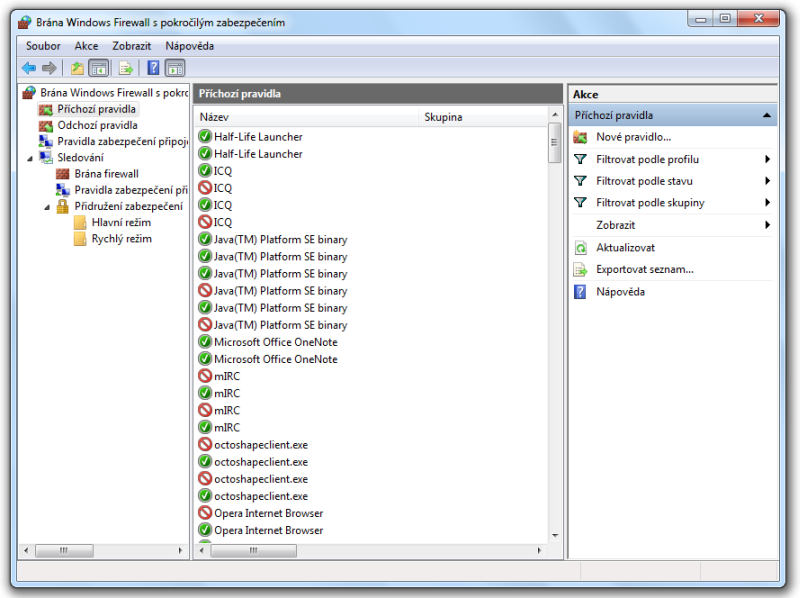Select the first Microsoft Office OneNote rule
800x598 pixels.
coord(276,342)
